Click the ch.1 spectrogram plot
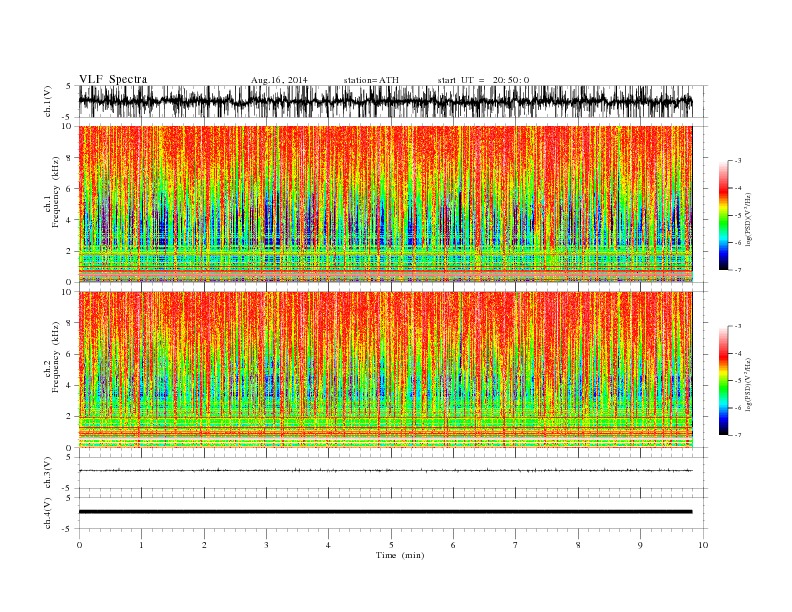The width and height of the screenshot is (792, 612). 385,204
